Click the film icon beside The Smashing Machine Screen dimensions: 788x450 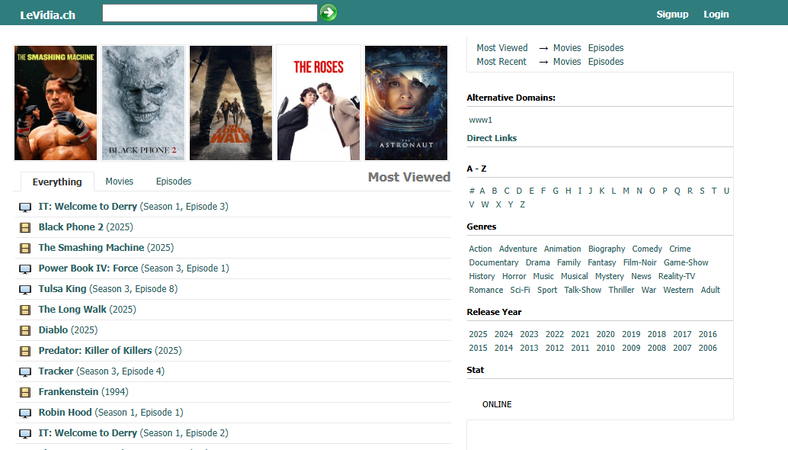[25, 248]
